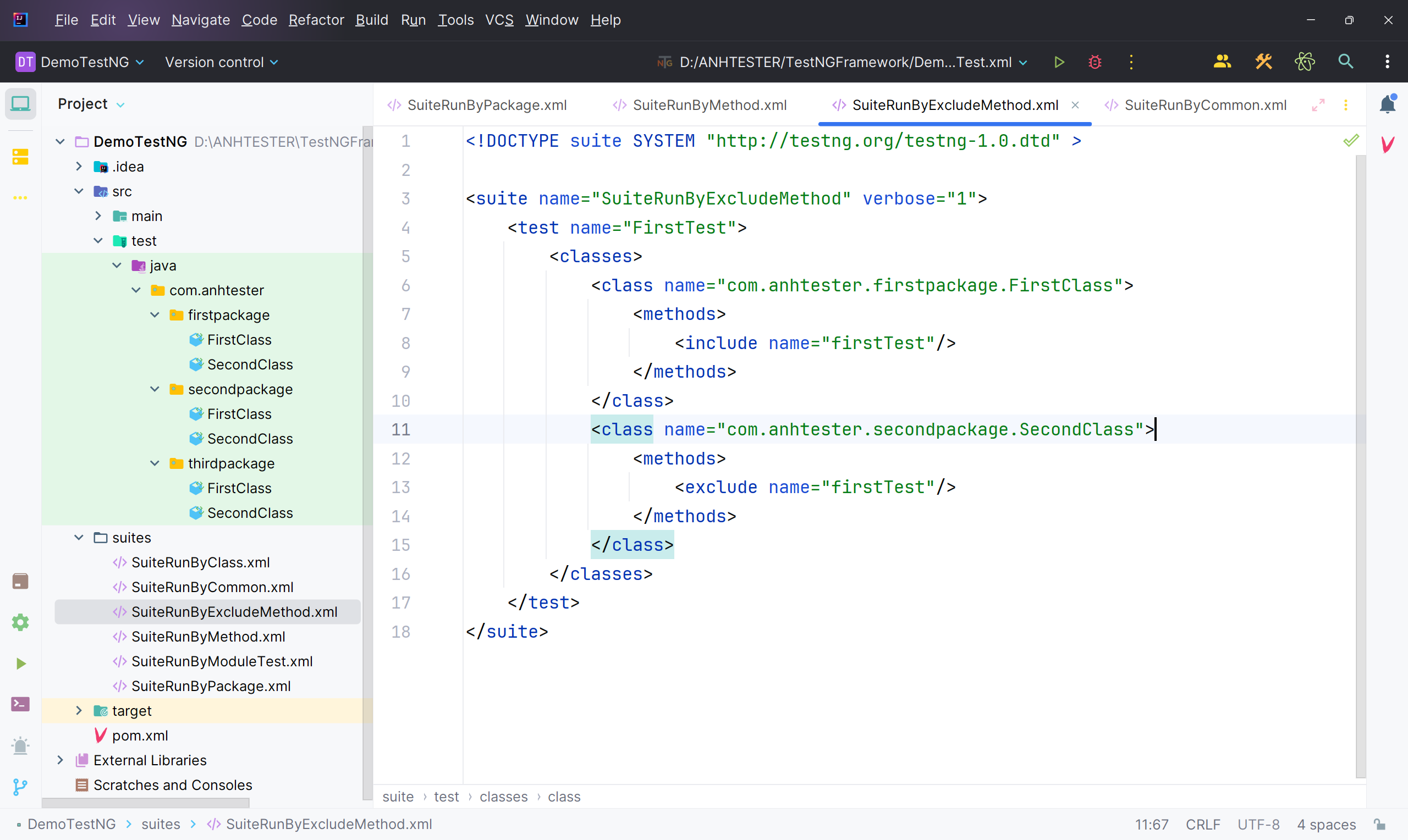Viewport: 1408px width, 840px height.
Task: Open editor tabs options dots
Action: pos(1346,106)
